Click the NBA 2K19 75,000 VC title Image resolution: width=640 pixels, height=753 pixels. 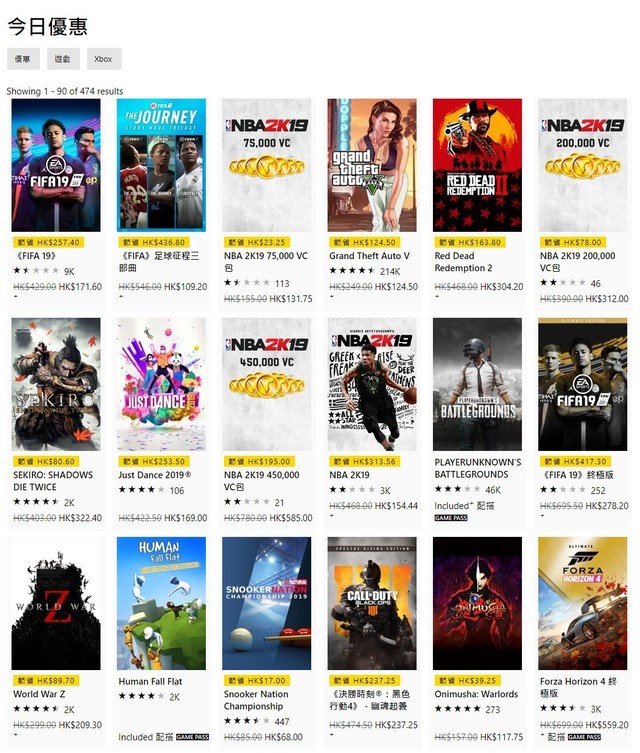[x=266, y=262]
